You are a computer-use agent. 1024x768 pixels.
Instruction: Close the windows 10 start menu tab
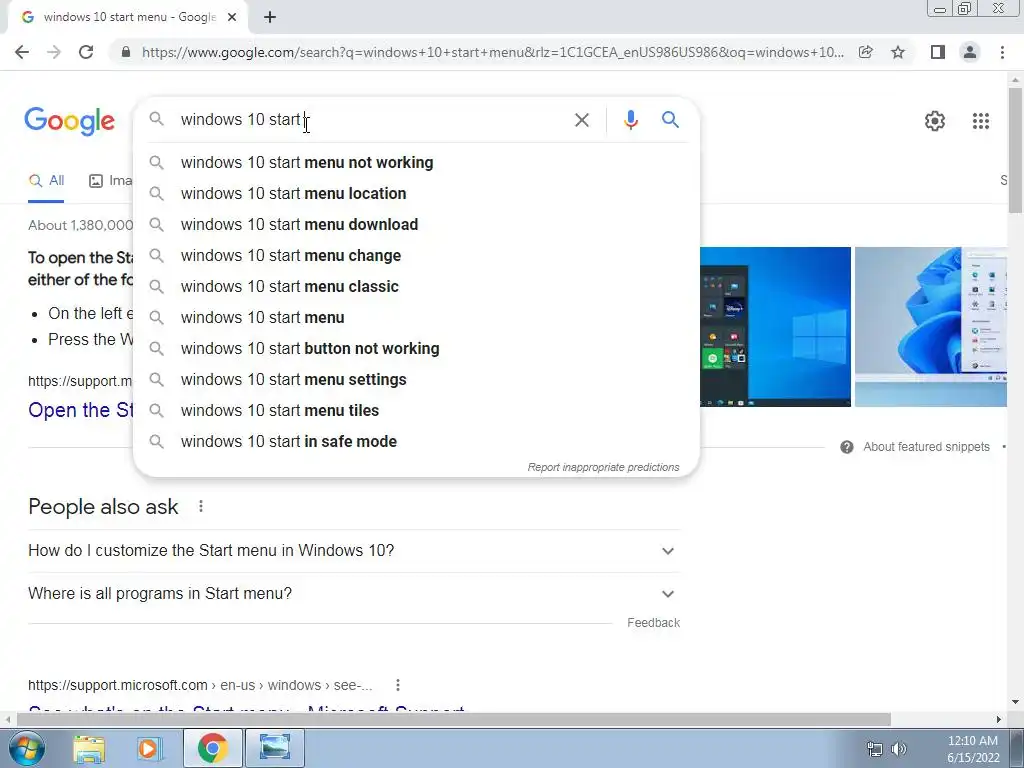232,18
